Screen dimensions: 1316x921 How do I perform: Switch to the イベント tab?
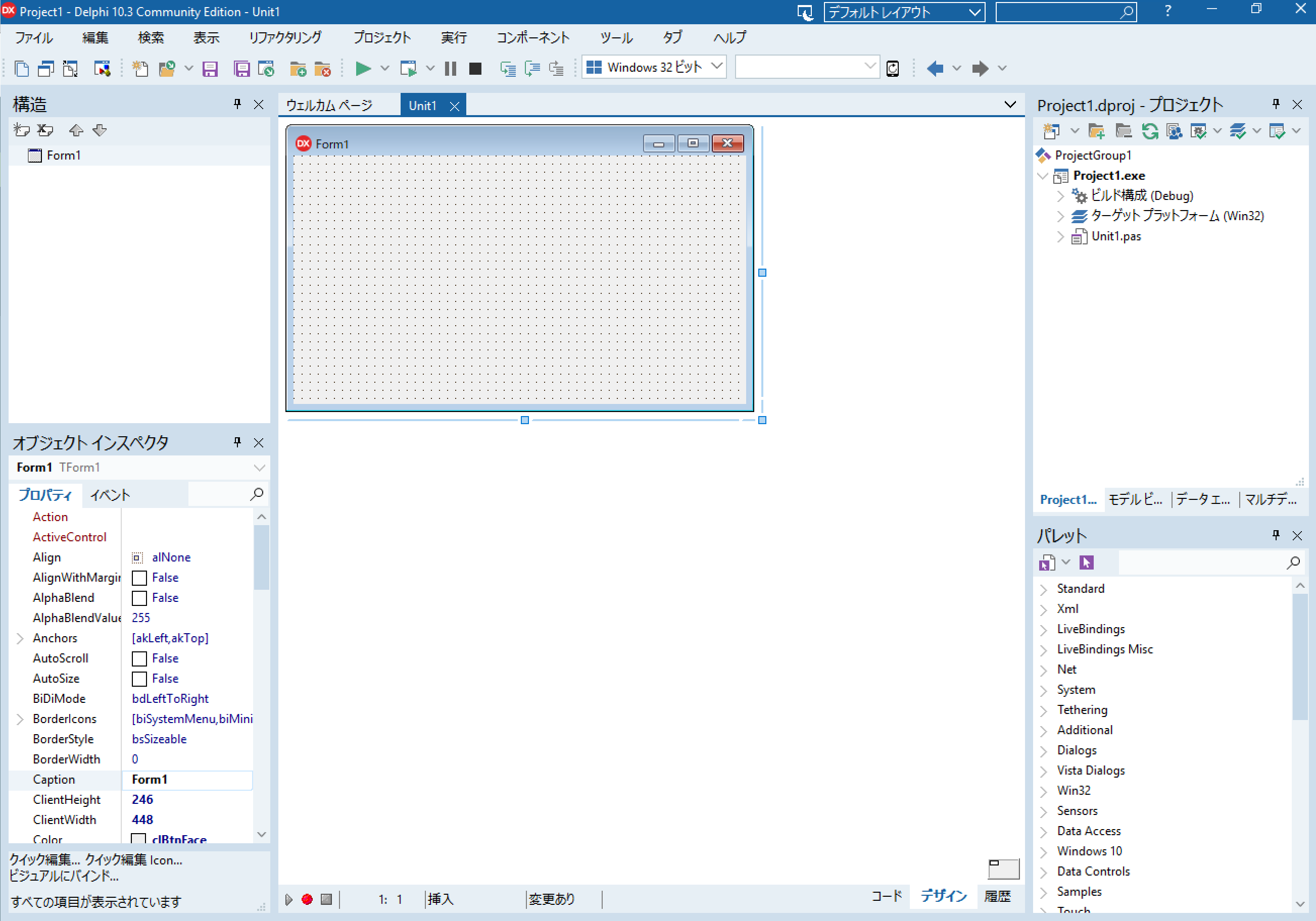110,495
